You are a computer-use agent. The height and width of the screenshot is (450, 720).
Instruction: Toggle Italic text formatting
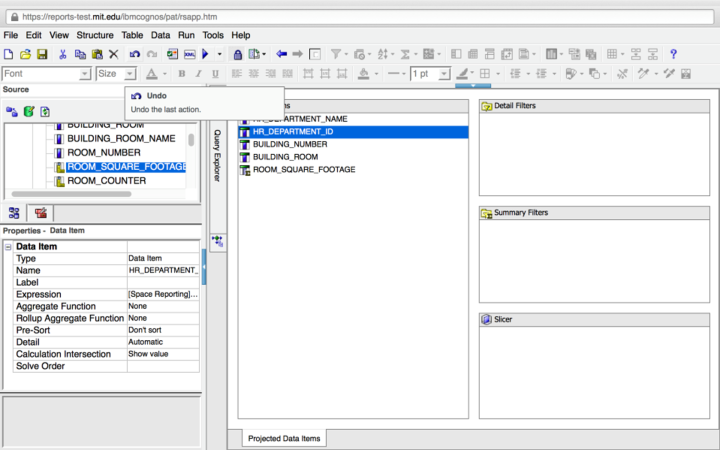[198, 74]
